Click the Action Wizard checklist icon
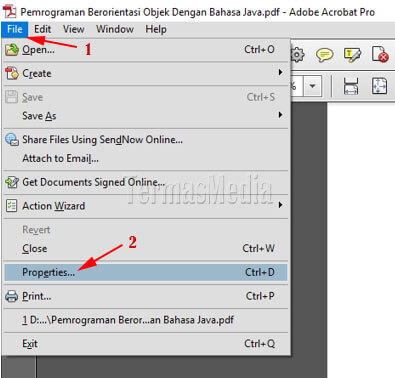 tap(12, 206)
